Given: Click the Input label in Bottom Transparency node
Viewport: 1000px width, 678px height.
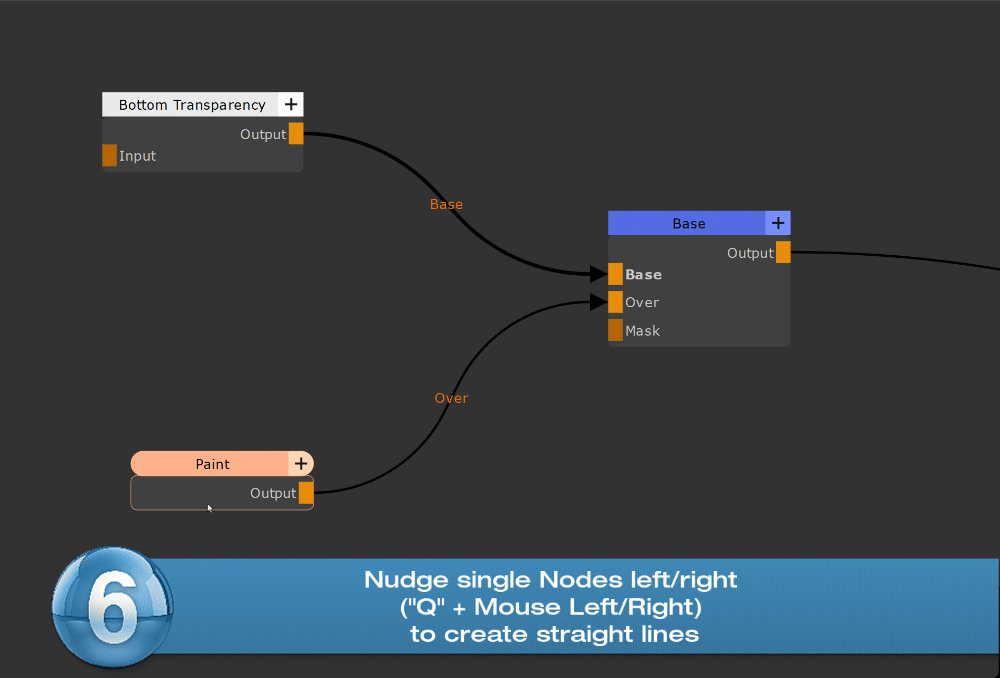Looking at the screenshot, I should (137, 156).
